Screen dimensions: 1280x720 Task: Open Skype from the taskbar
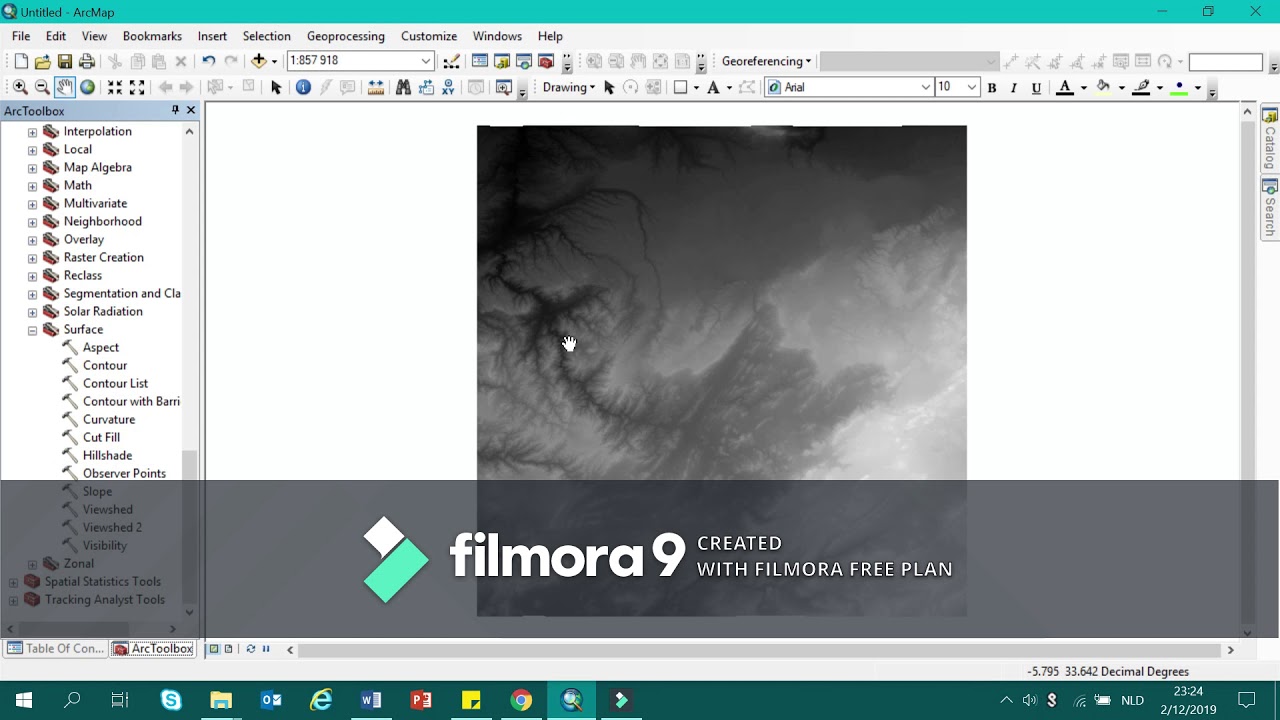pyautogui.click(x=171, y=700)
